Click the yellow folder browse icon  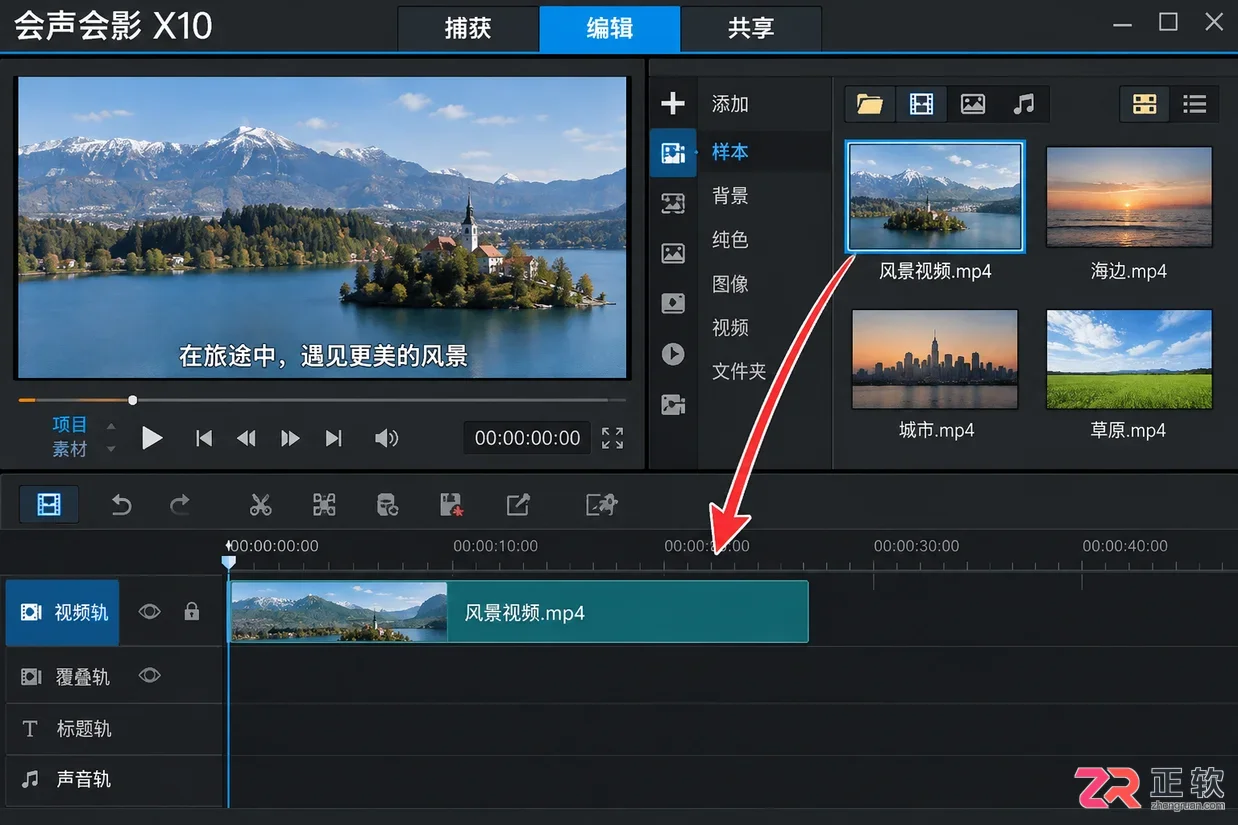870,103
